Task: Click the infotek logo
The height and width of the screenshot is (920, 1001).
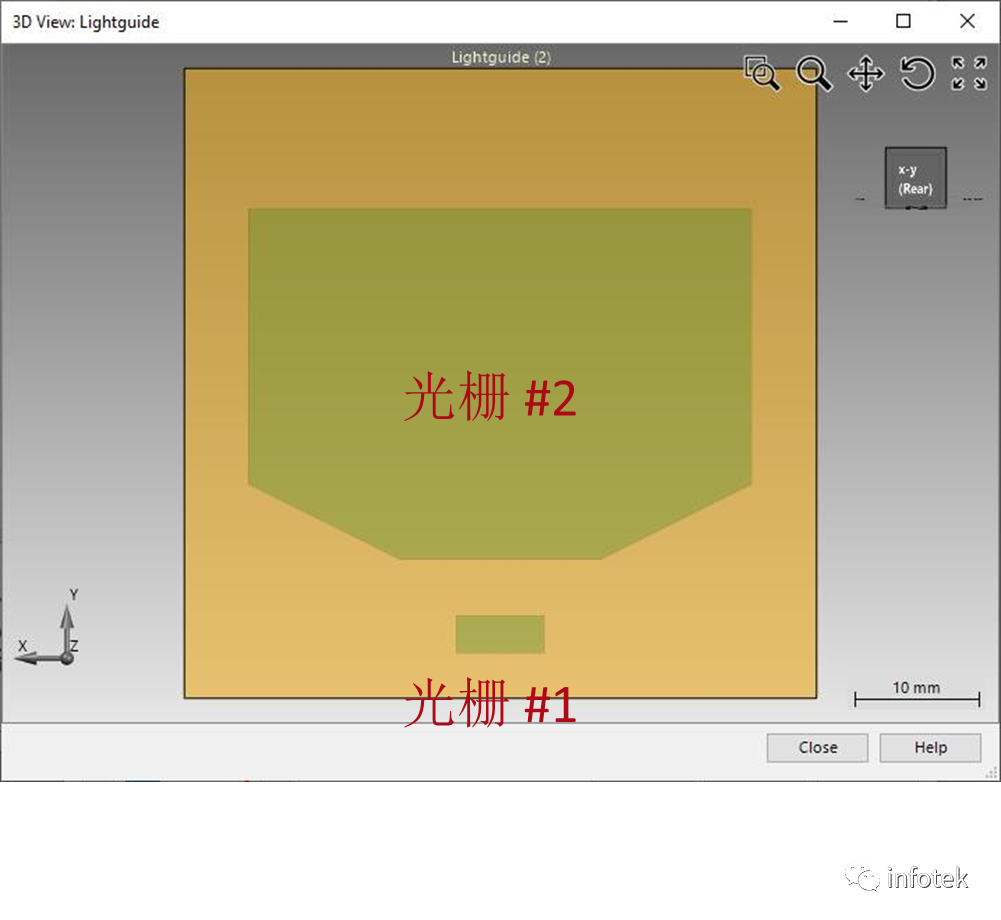Action: 905,877
